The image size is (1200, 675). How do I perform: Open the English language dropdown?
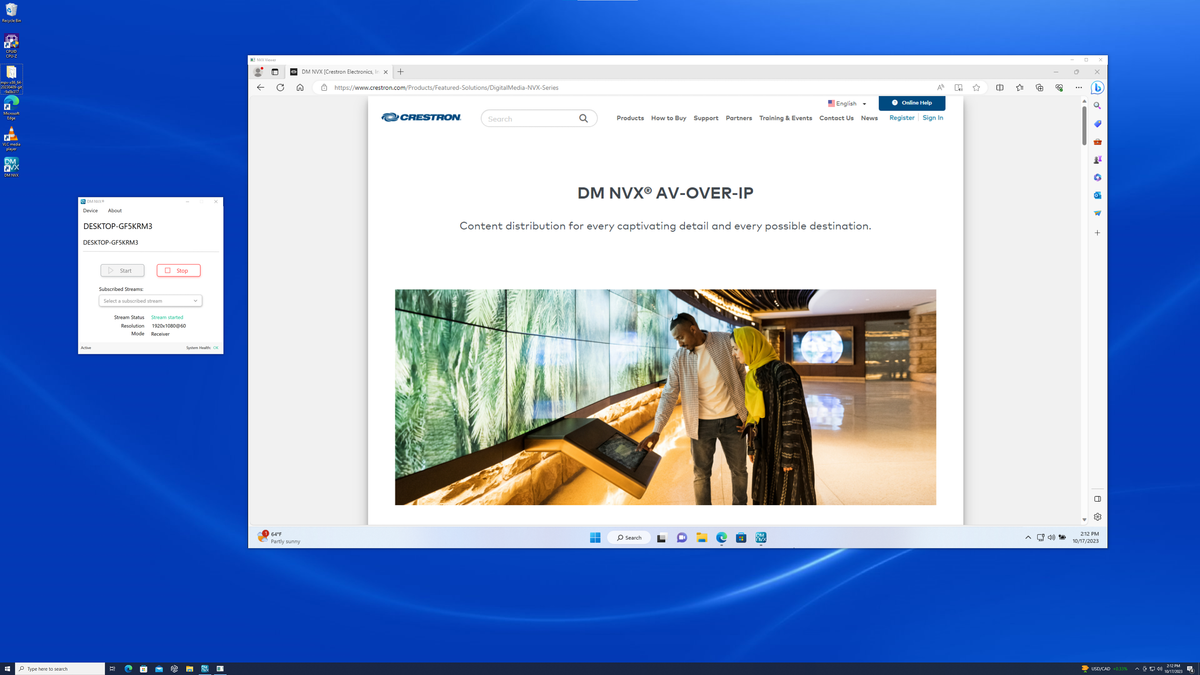(x=847, y=104)
